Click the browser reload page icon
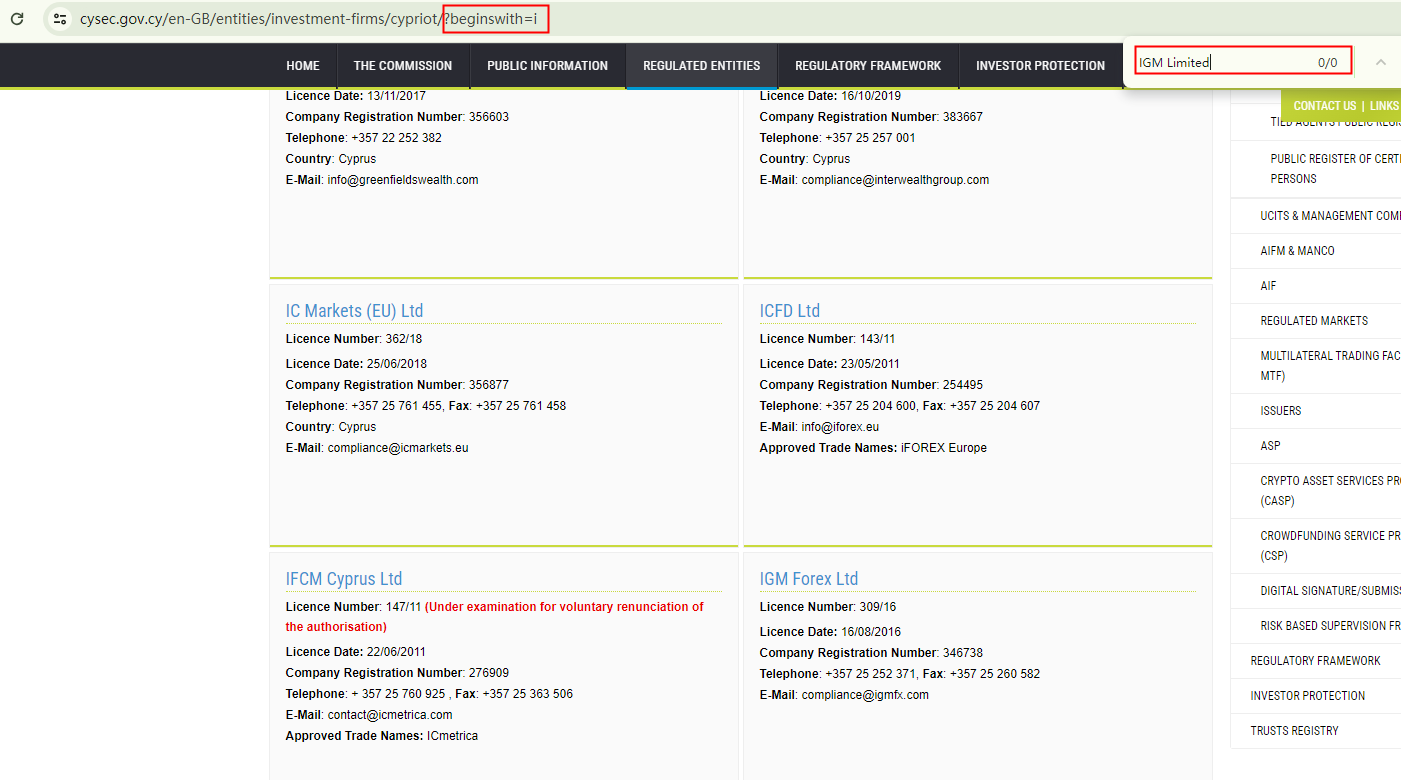This screenshot has height=780, width=1401. coord(17,19)
